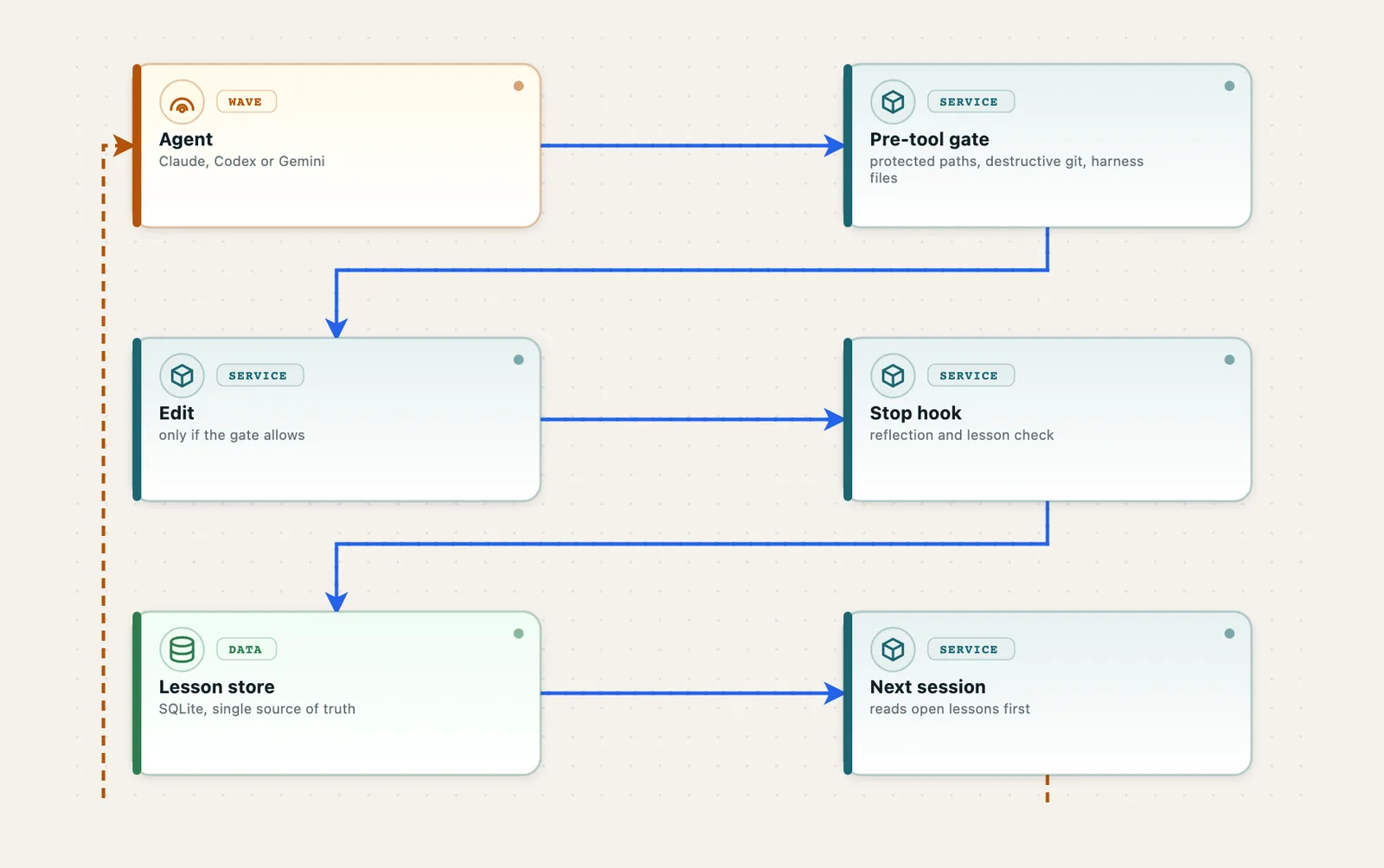Image resolution: width=1384 pixels, height=868 pixels.
Task: Click the cube icon on the Stop hook card
Action: (x=893, y=376)
